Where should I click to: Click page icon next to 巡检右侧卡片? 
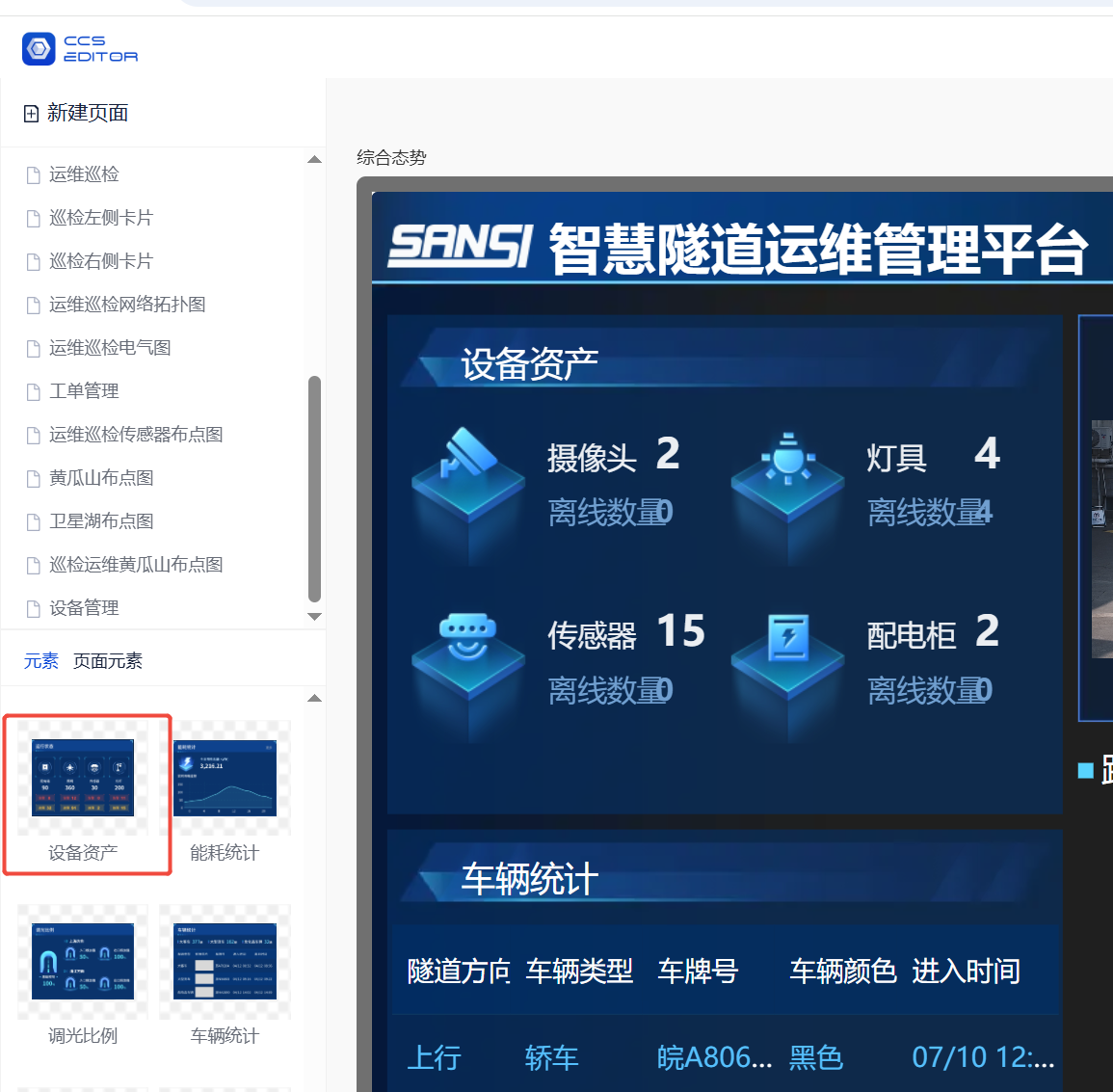(x=34, y=262)
